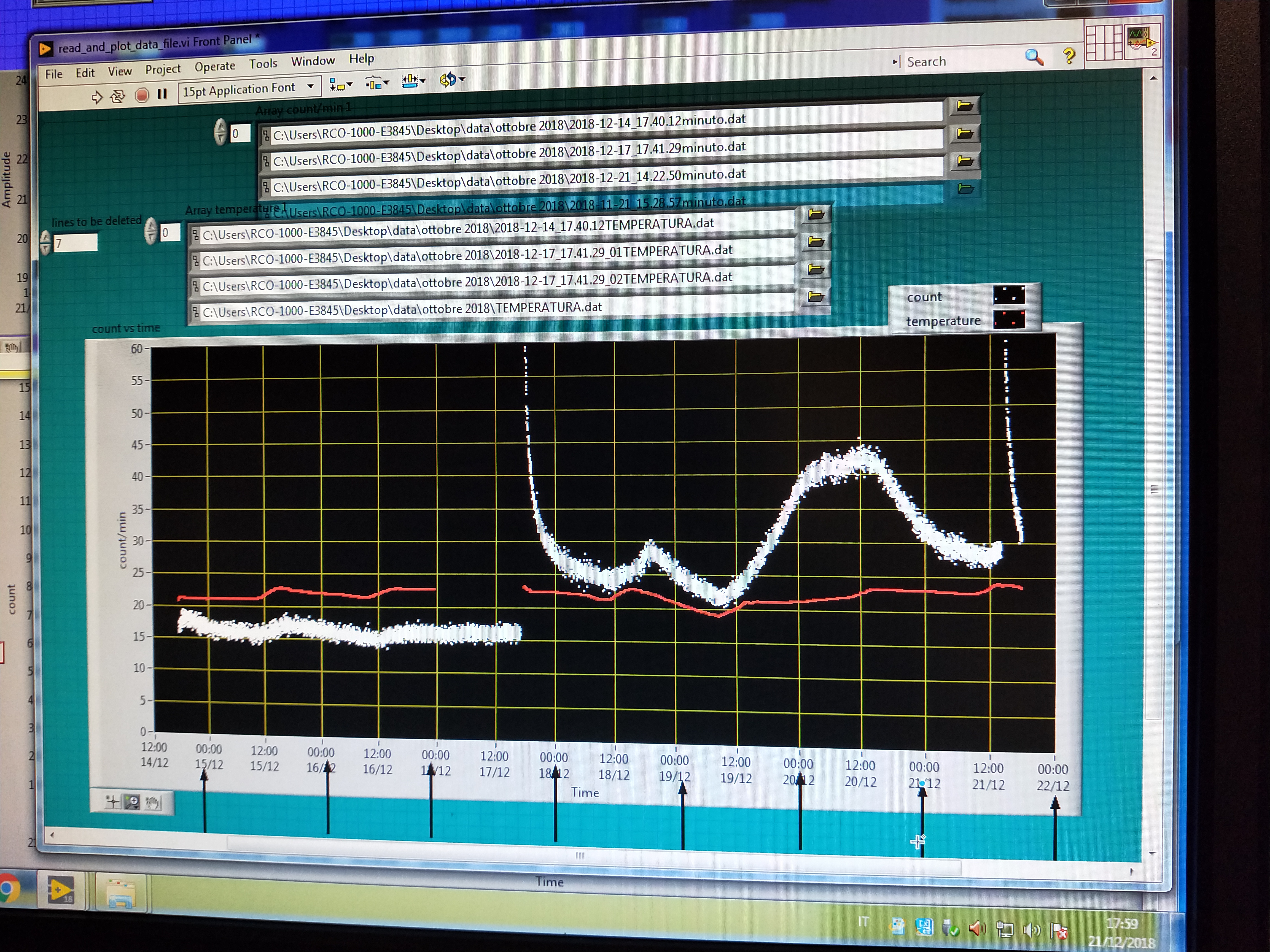This screenshot has height=952, width=1270.
Task: Click lines to be deleted field
Action: coord(76,243)
